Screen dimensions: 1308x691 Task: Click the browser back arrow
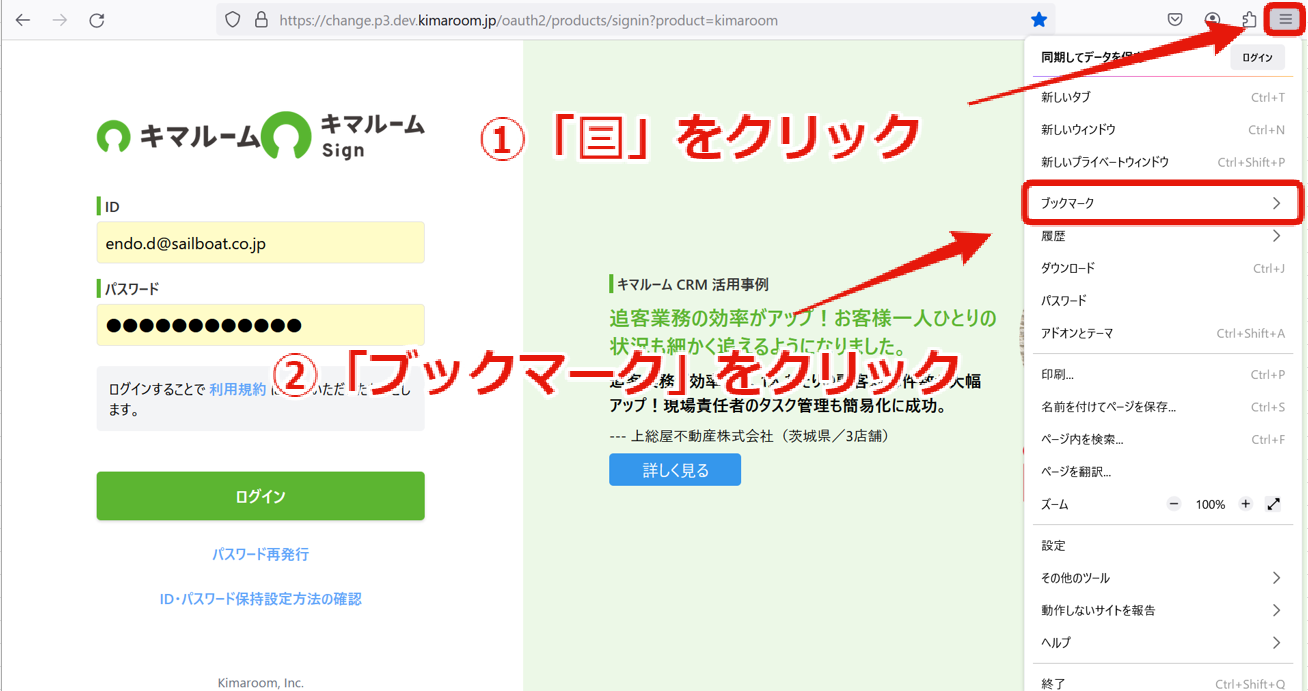(x=23, y=20)
